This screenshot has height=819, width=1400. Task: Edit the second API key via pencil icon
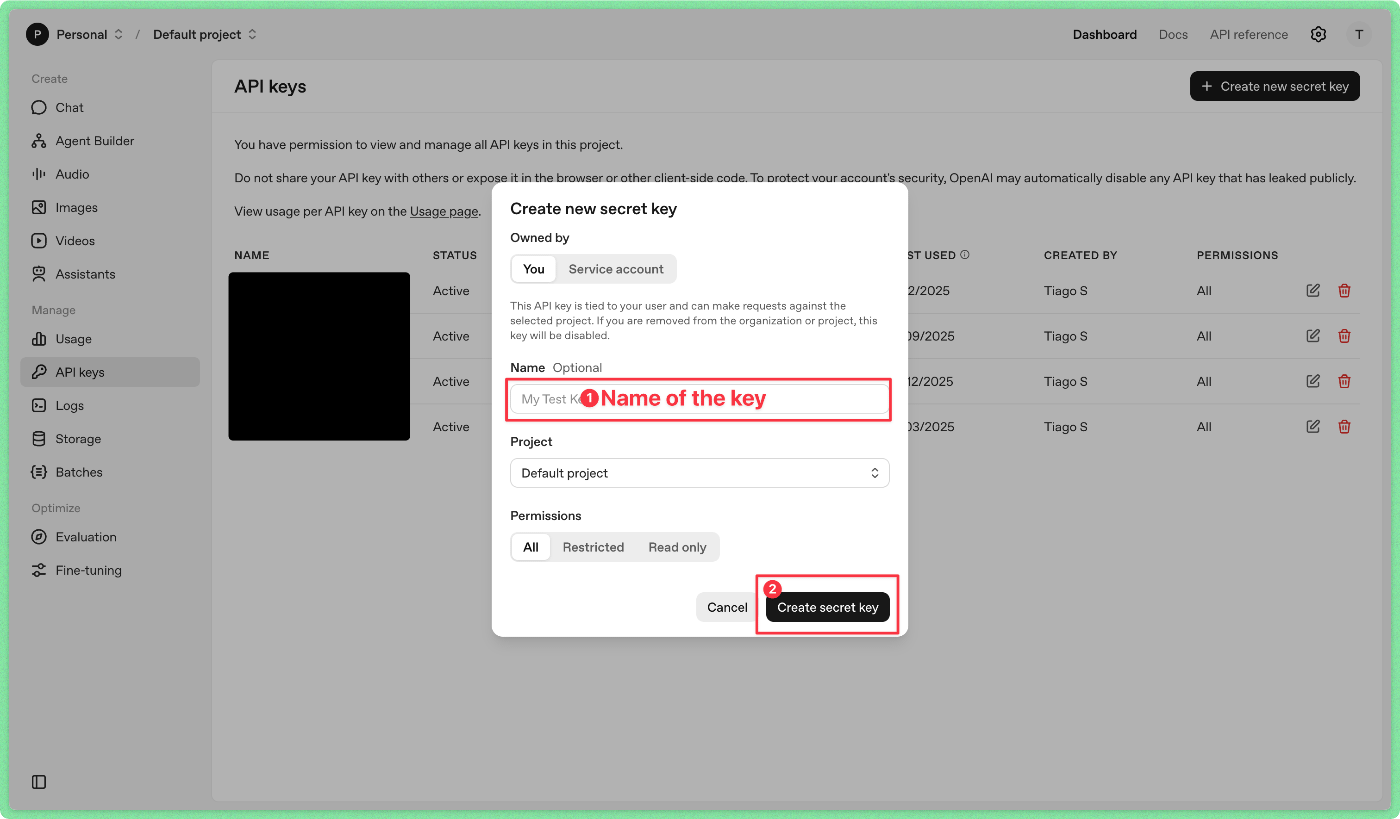pos(1313,336)
